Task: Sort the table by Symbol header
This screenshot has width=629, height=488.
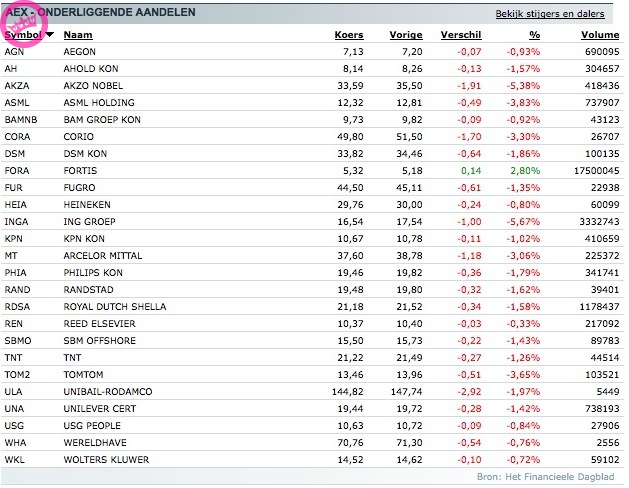Action: (23, 35)
